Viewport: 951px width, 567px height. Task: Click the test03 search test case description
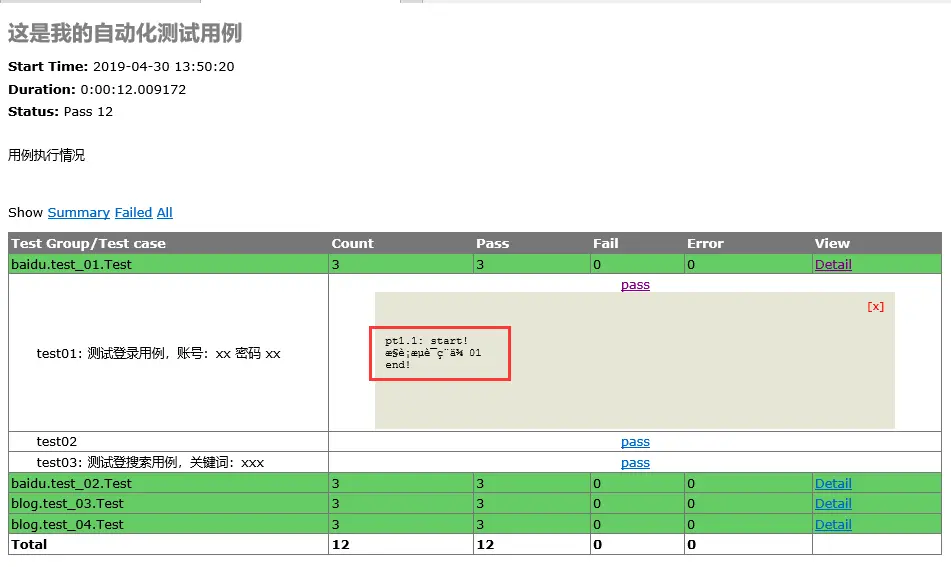click(x=150, y=463)
